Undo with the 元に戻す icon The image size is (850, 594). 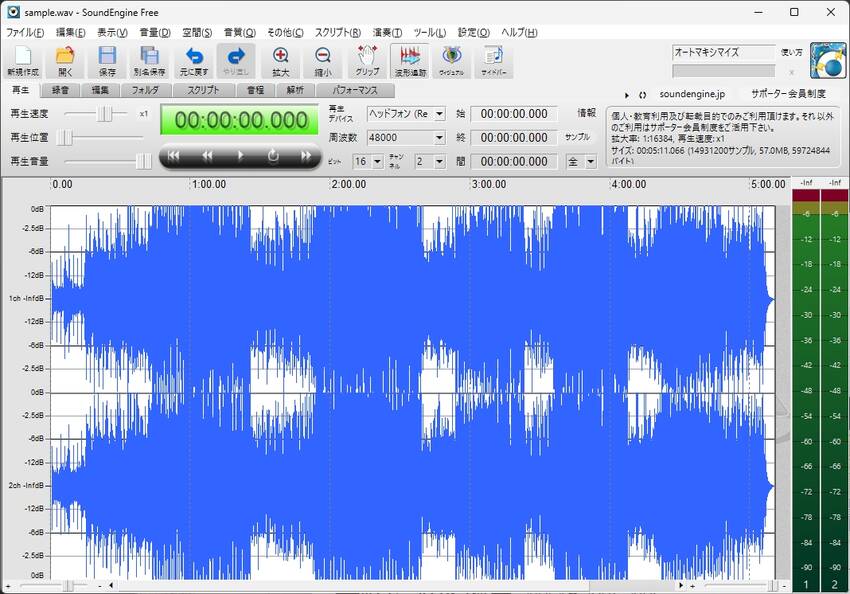coord(194,61)
